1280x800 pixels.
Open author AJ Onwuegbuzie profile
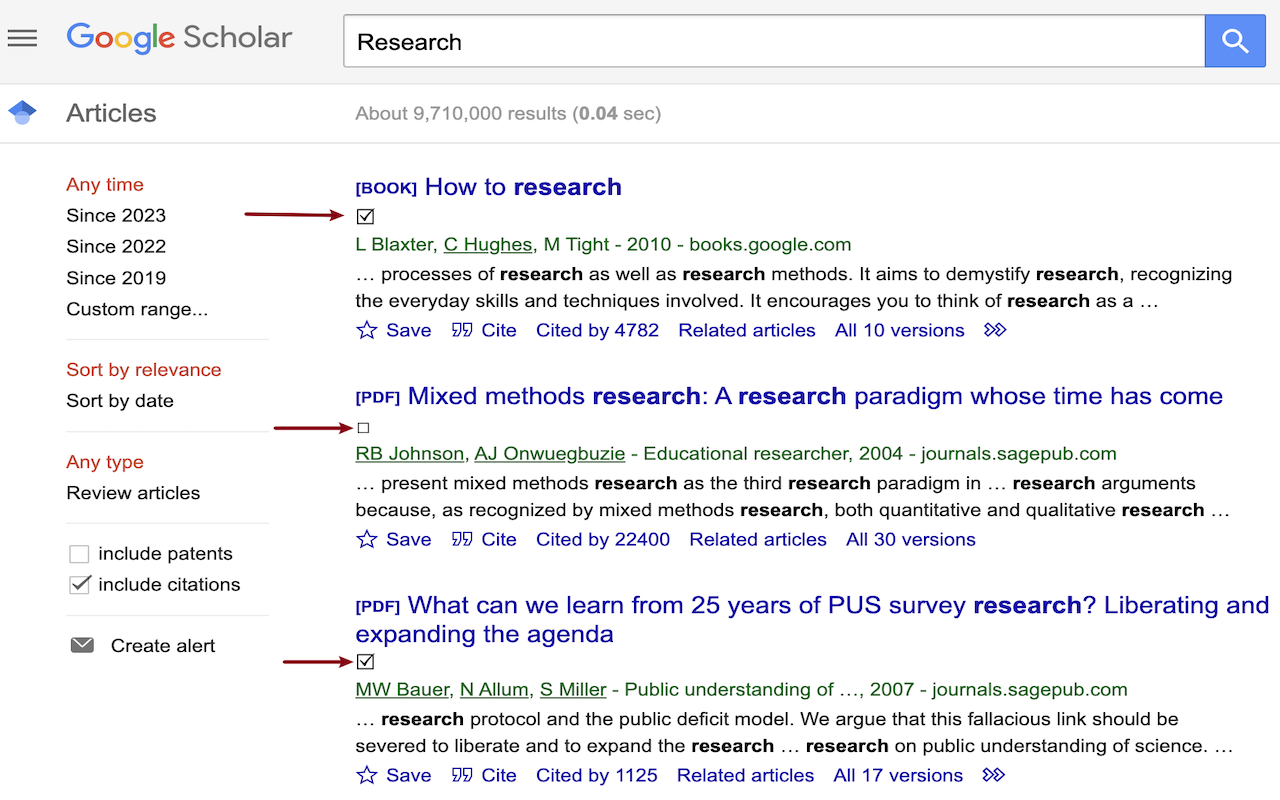pos(550,453)
